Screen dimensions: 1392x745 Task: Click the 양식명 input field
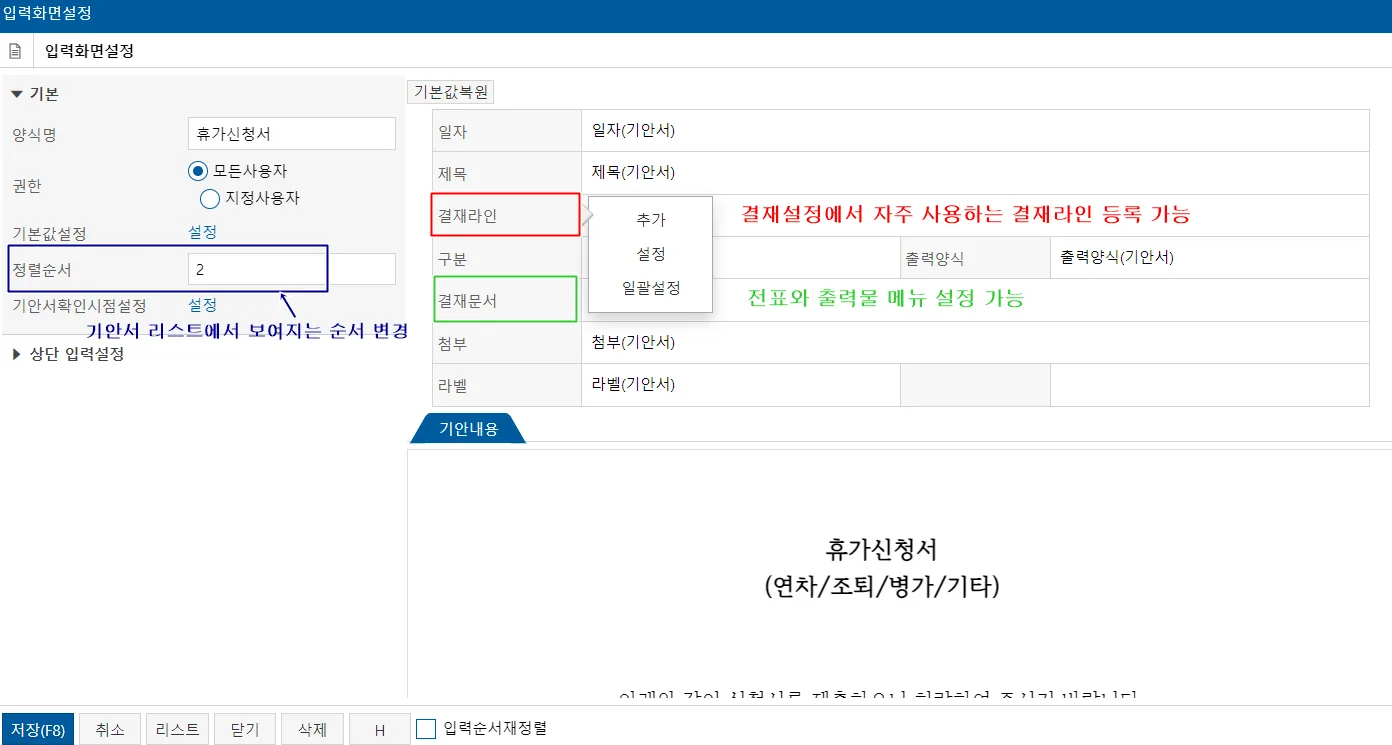coord(292,134)
